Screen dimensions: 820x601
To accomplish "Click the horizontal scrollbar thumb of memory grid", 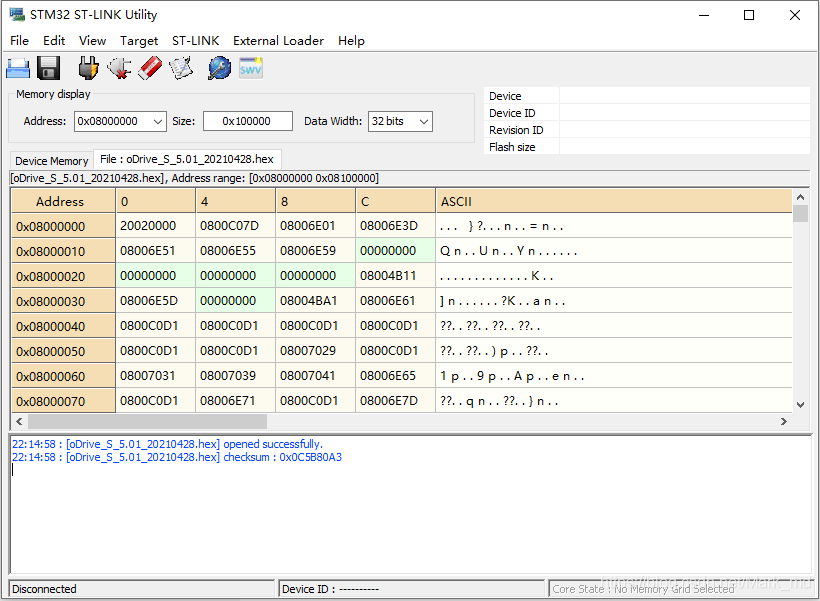I will (147, 421).
